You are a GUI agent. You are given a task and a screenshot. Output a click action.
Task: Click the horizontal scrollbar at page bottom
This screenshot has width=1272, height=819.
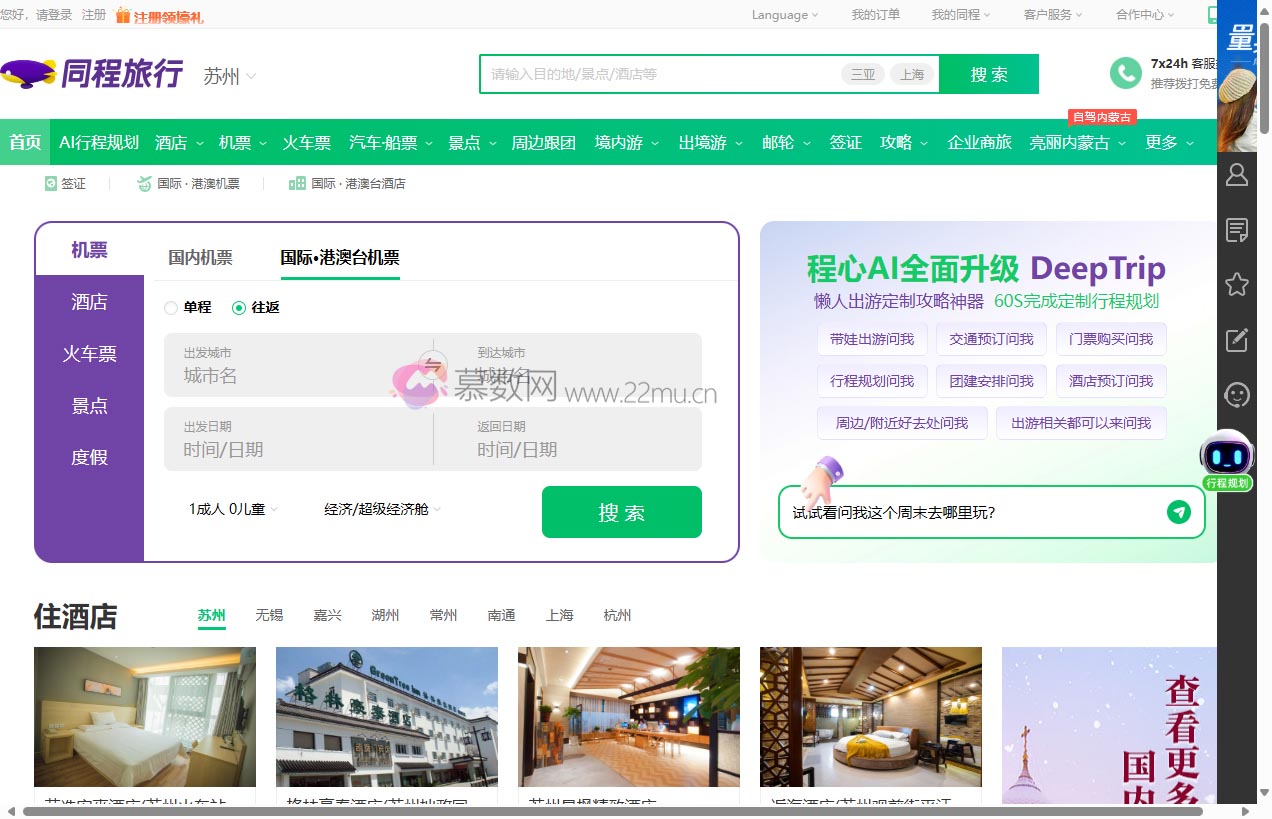pos(600,811)
